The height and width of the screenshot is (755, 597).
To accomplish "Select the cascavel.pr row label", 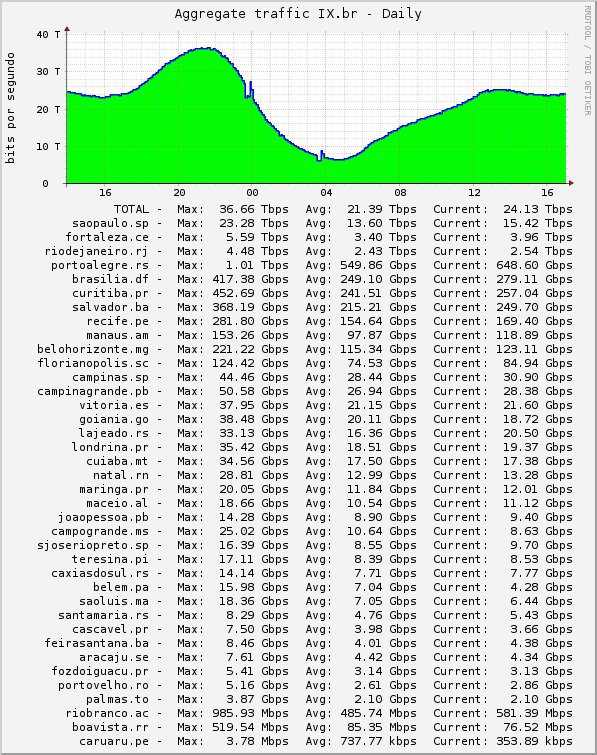I will [x=110, y=629].
